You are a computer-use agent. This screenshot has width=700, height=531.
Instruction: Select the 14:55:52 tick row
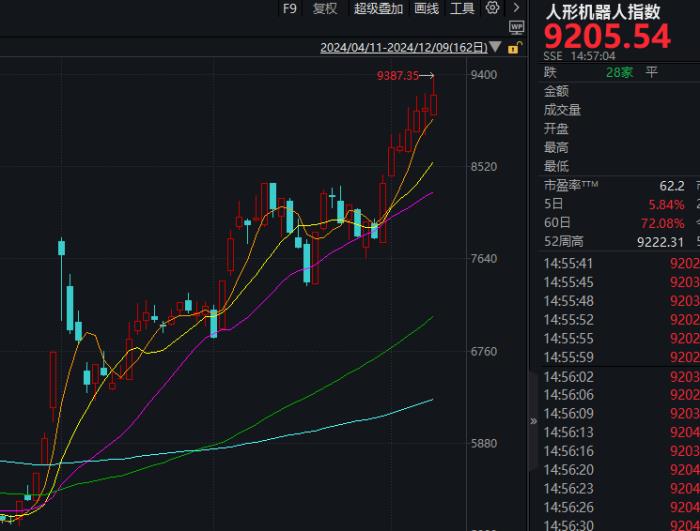620,320
